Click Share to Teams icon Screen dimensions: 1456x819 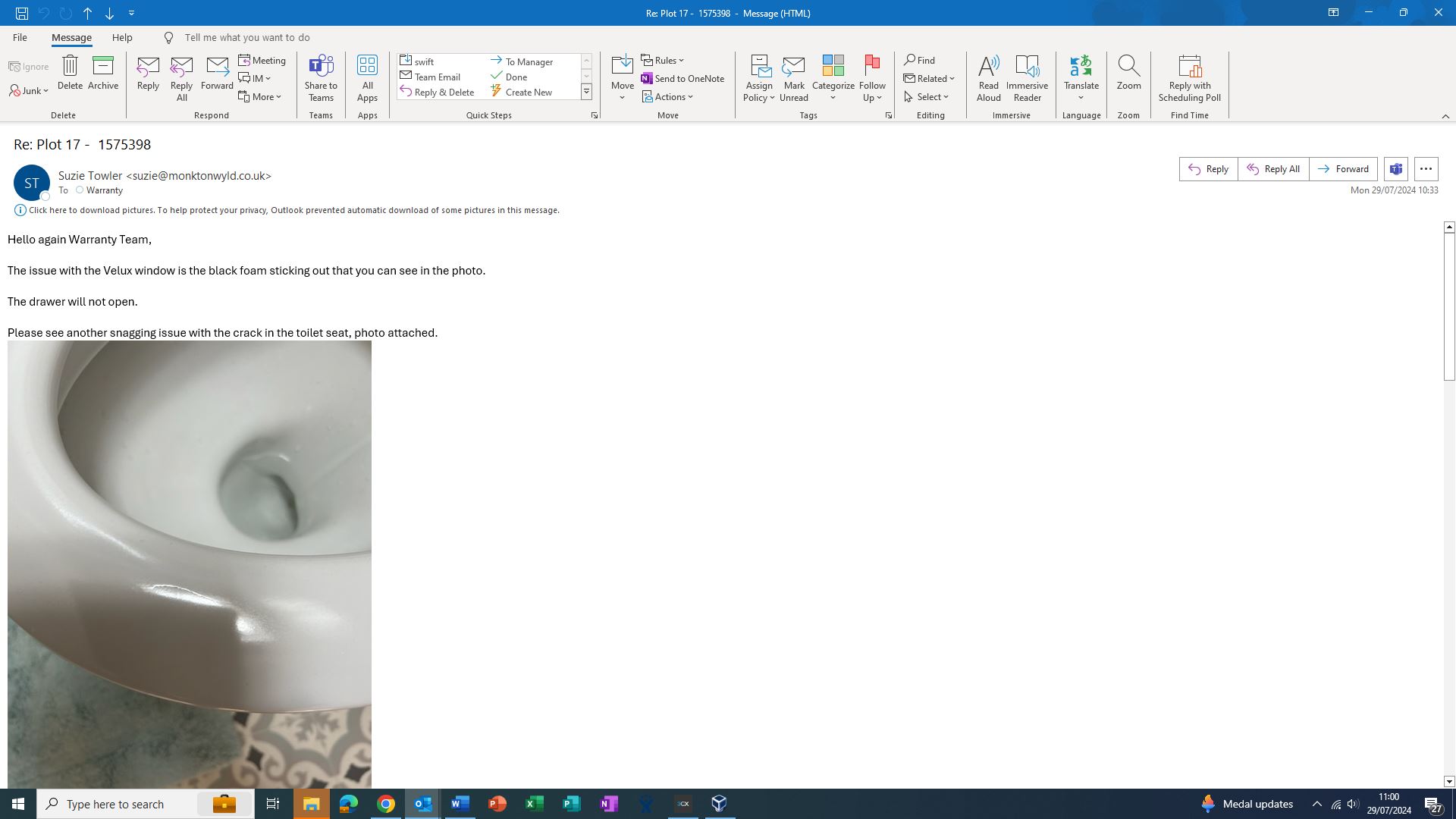pyautogui.click(x=321, y=67)
